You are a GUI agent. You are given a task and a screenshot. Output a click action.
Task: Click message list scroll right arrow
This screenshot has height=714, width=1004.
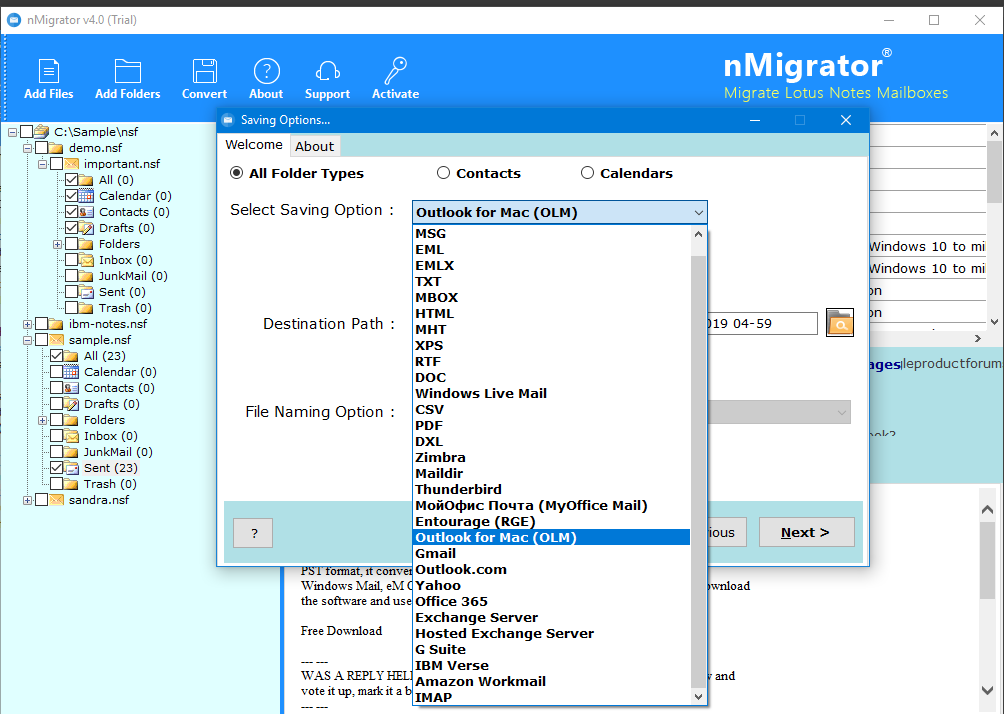[977, 338]
